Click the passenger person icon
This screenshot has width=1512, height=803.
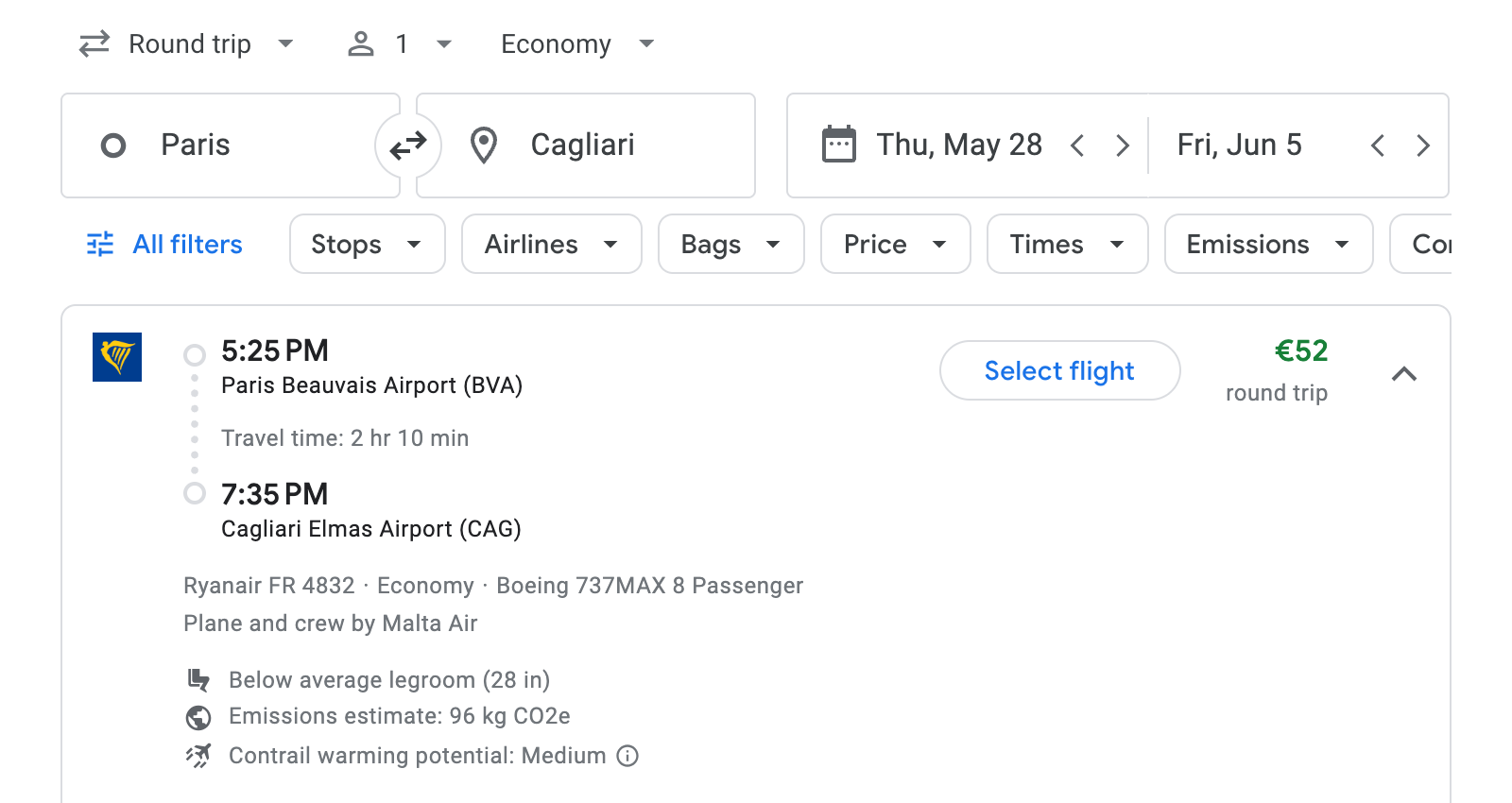tap(360, 43)
